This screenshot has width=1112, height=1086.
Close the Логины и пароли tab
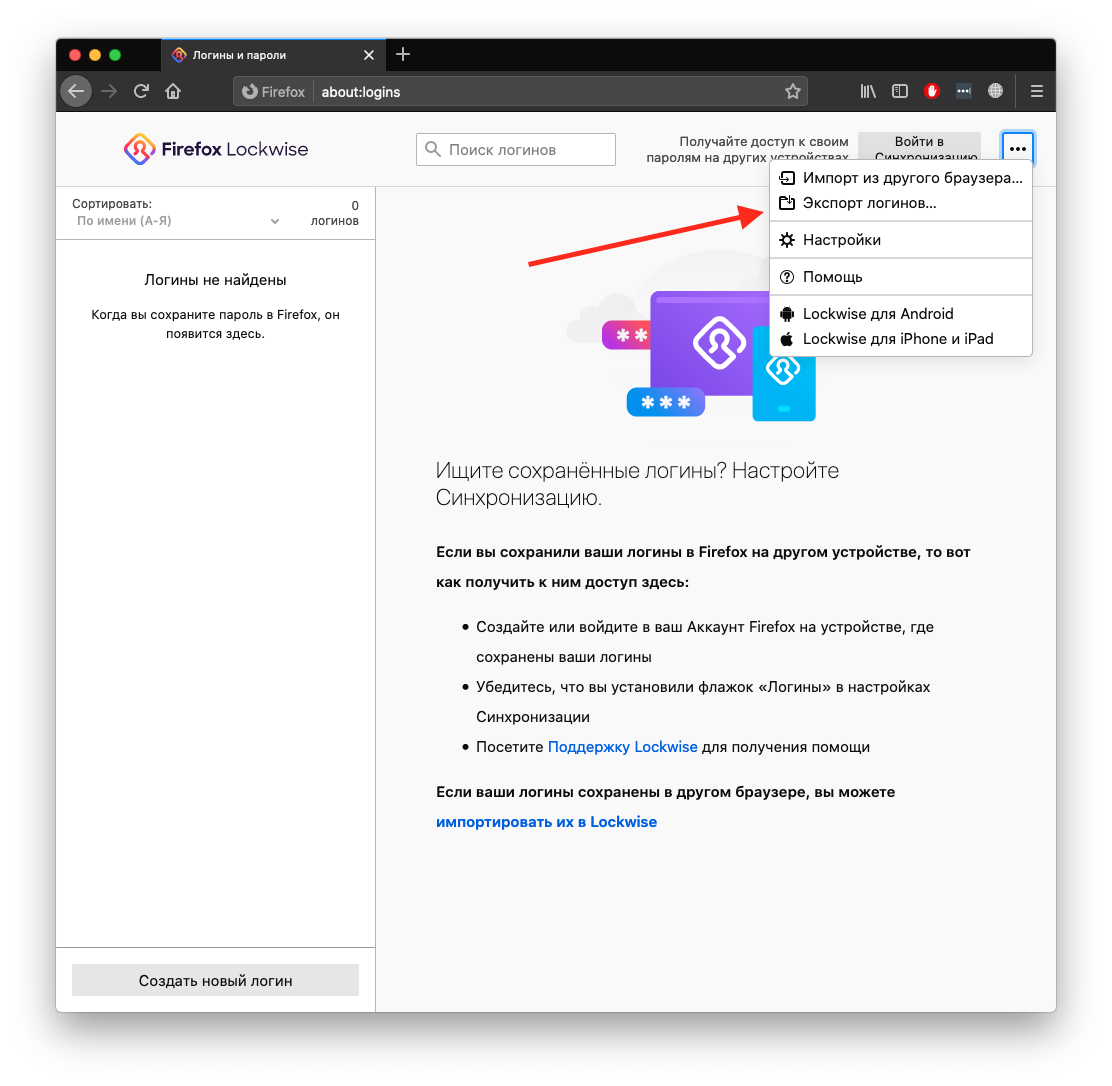369,55
